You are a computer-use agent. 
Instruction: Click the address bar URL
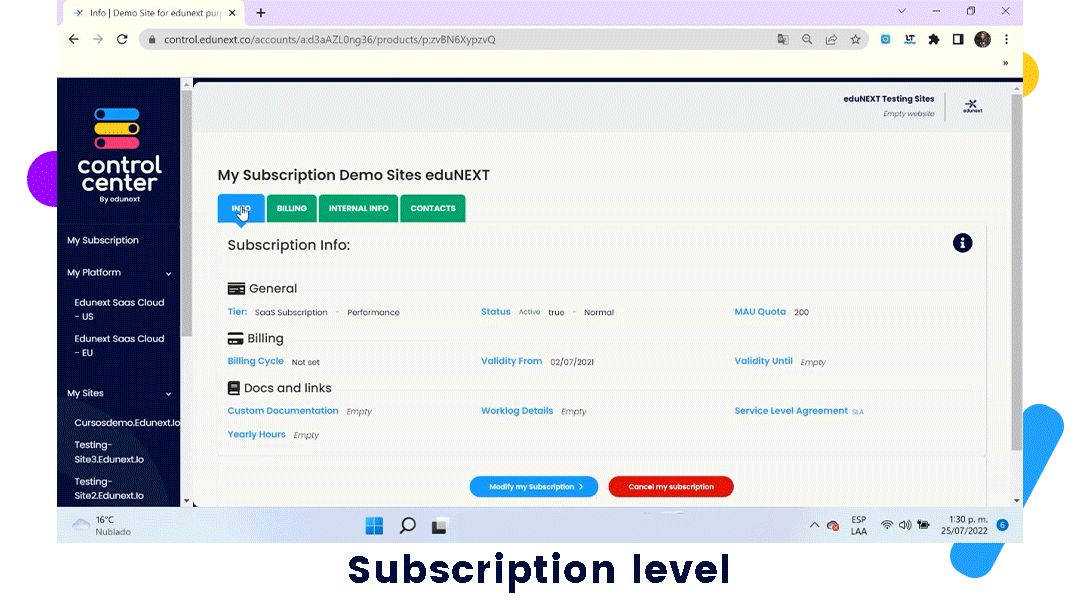(329, 39)
